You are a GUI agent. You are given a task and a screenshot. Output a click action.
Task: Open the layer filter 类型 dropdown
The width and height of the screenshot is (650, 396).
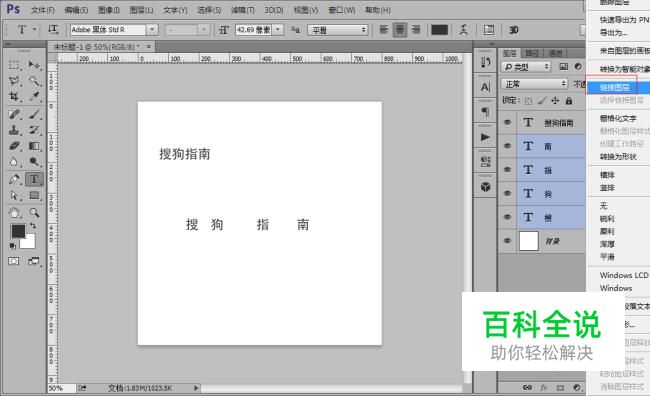click(525, 66)
